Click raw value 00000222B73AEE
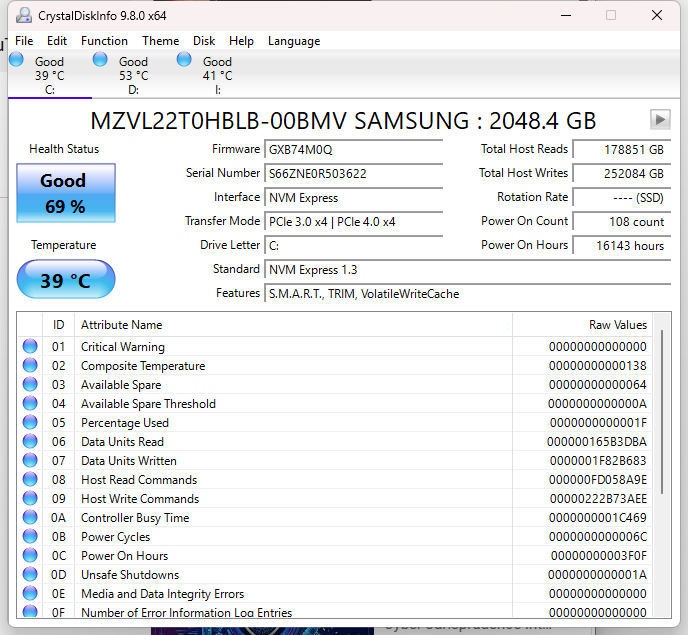Screen dimensions: 688x635 tap(598, 499)
